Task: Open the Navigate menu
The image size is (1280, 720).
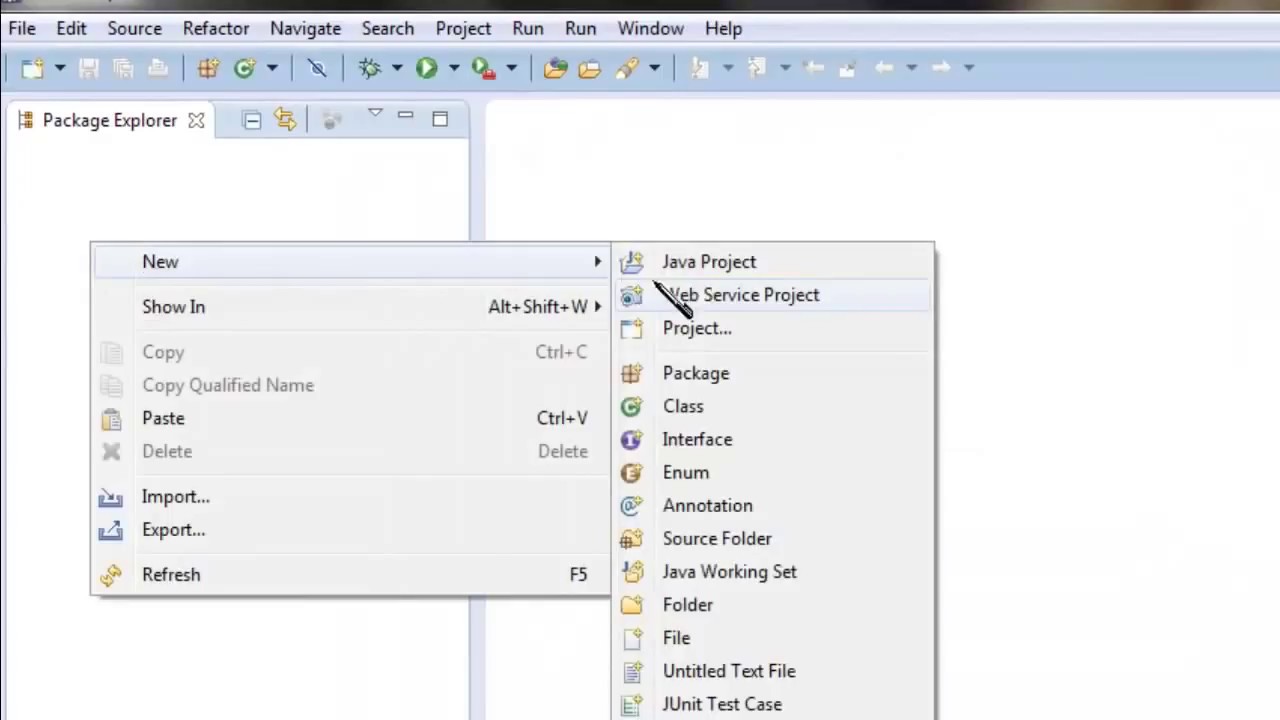Action: [305, 28]
